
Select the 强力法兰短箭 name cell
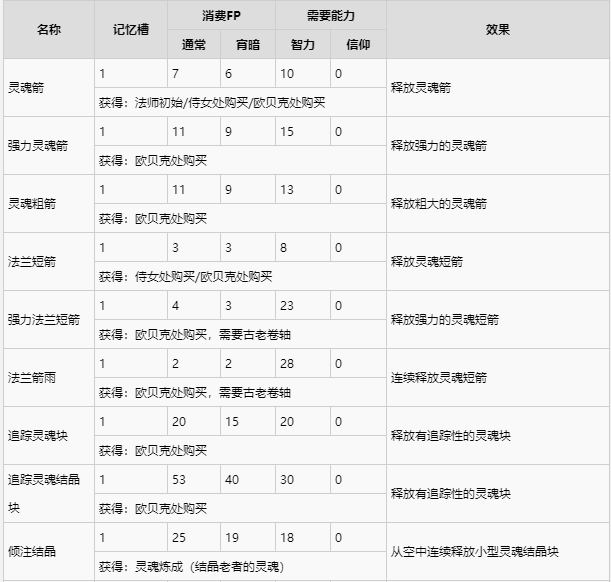(49, 320)
